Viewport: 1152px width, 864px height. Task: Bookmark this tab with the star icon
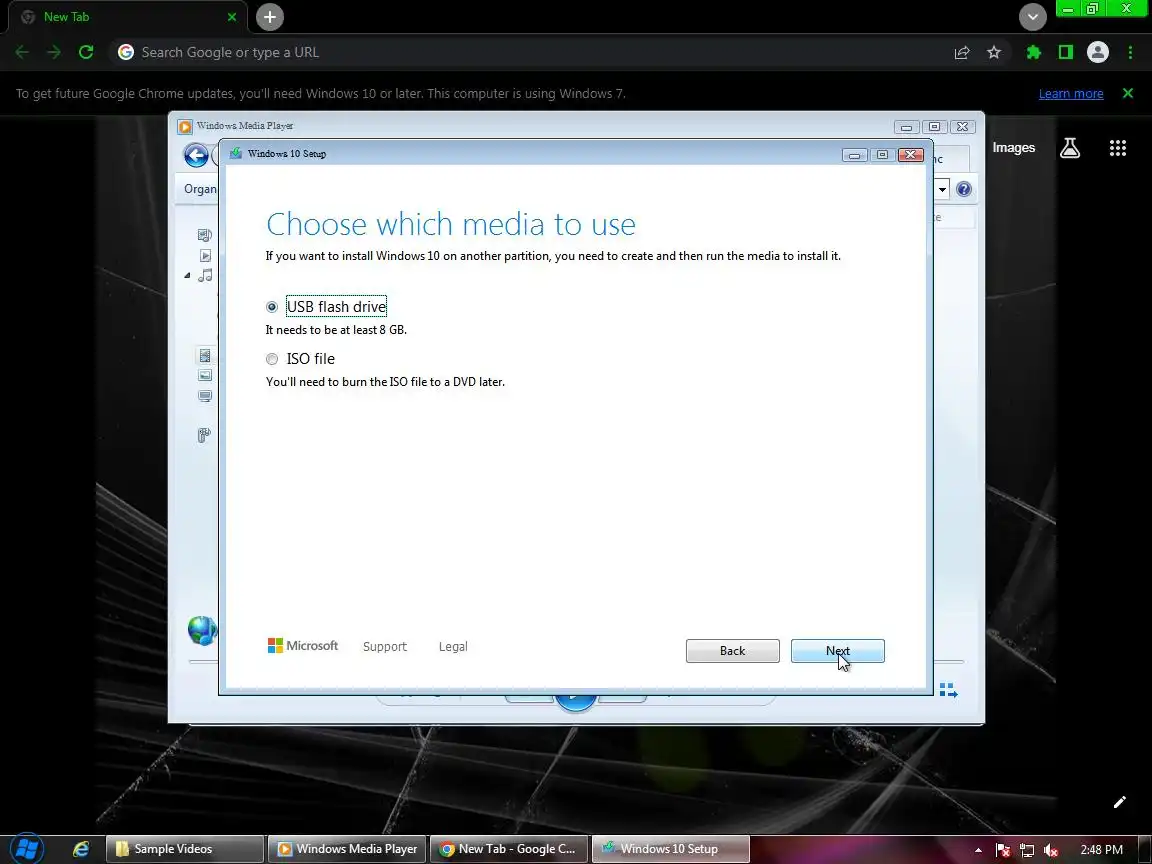(x=994, y=52)
